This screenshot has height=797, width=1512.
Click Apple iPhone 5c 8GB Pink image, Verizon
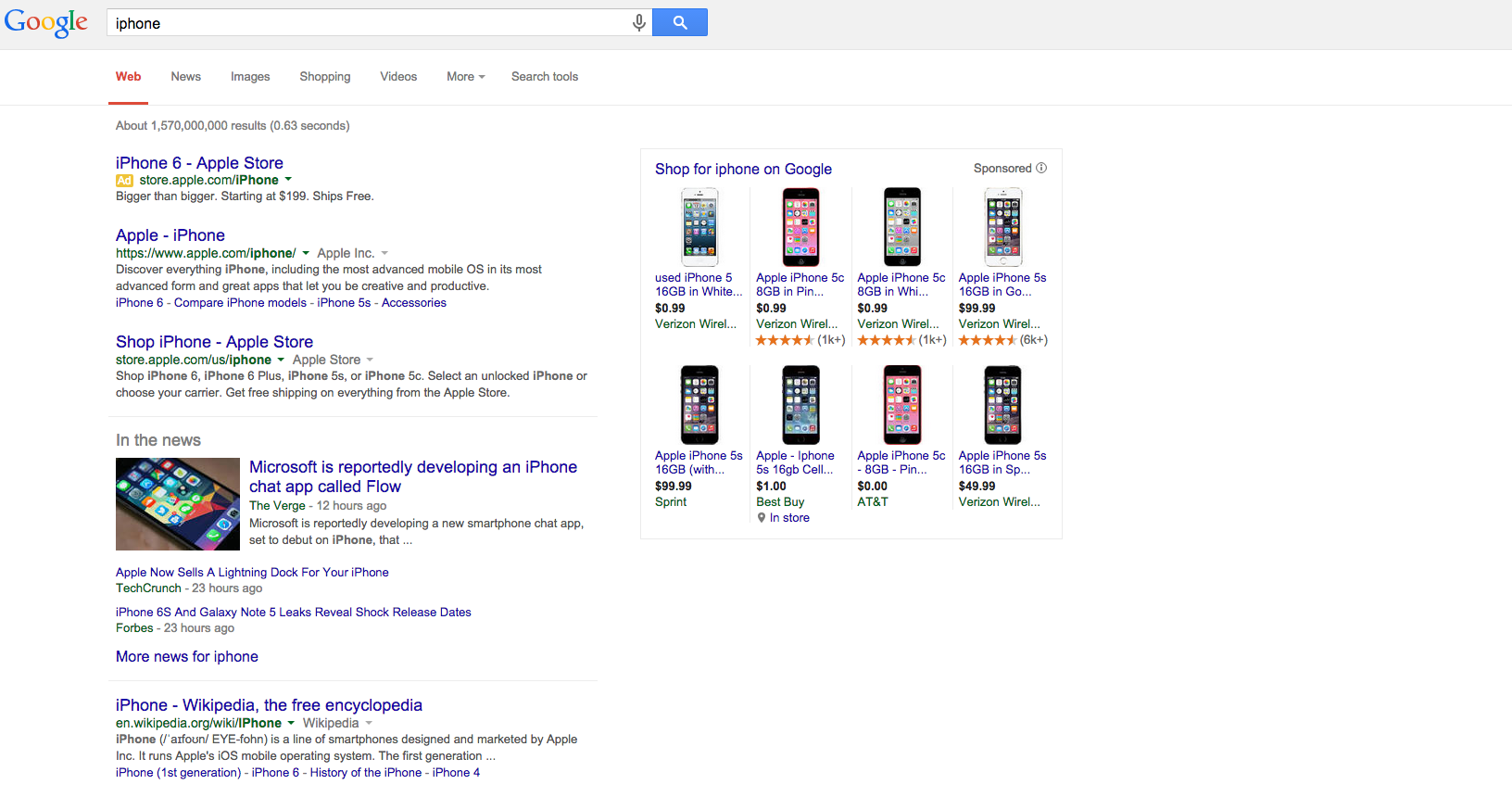pos(800,227)
